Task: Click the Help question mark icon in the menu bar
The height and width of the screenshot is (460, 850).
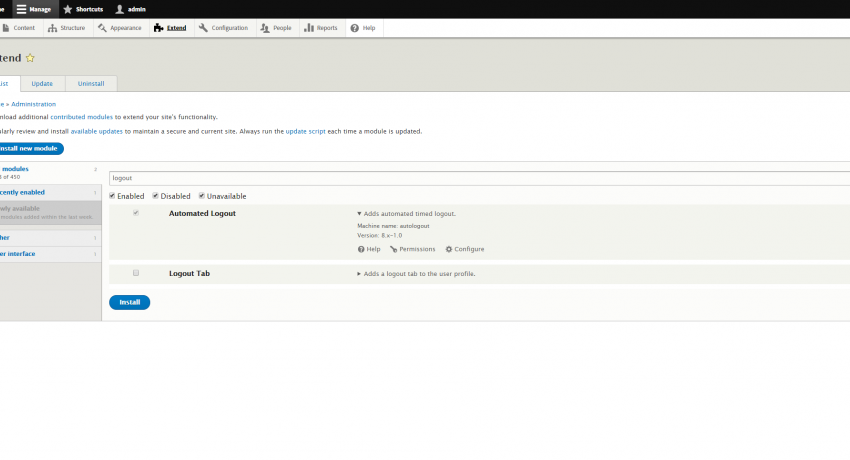Action: coord(355,28)
